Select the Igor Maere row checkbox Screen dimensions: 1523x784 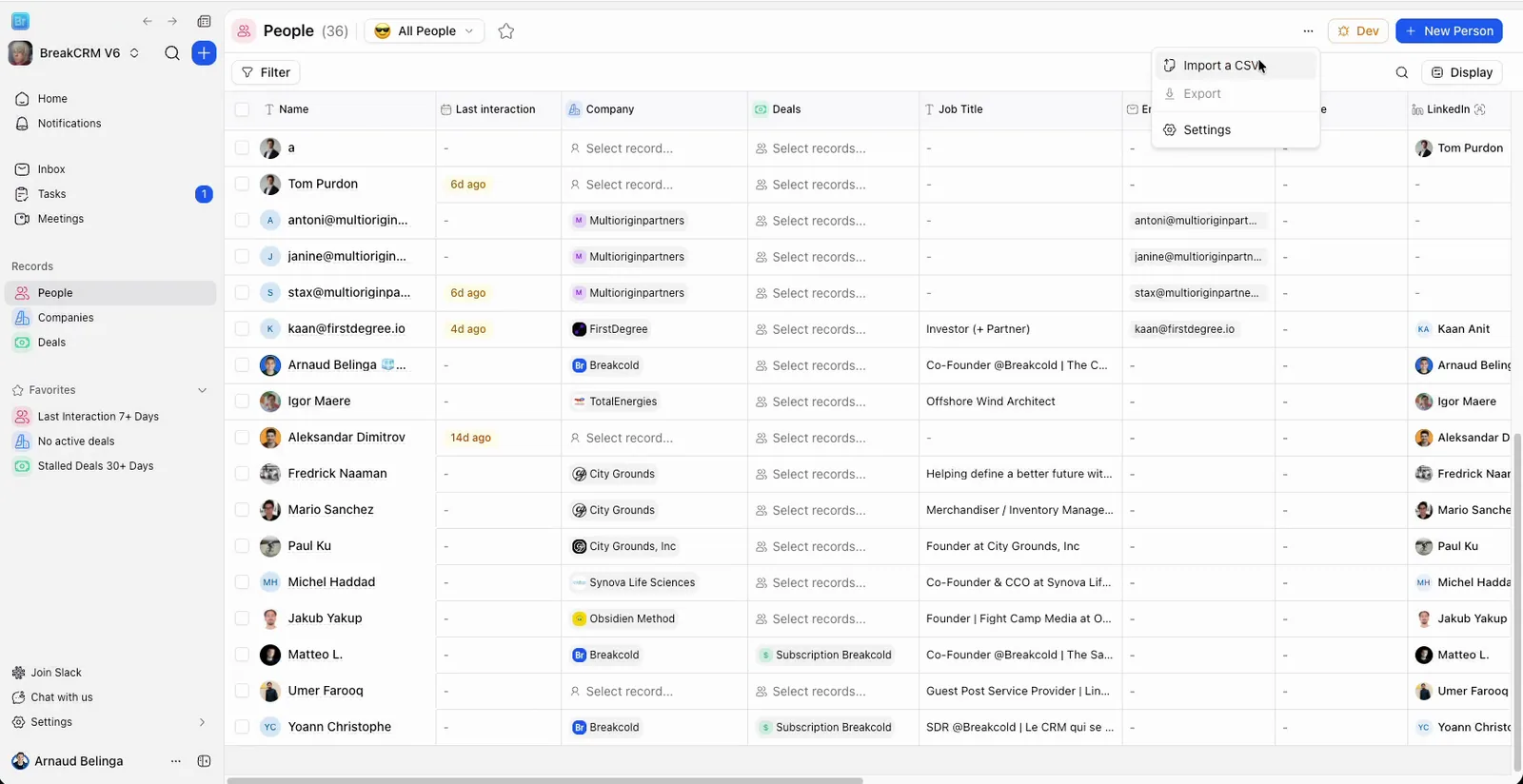coord(242,402)
